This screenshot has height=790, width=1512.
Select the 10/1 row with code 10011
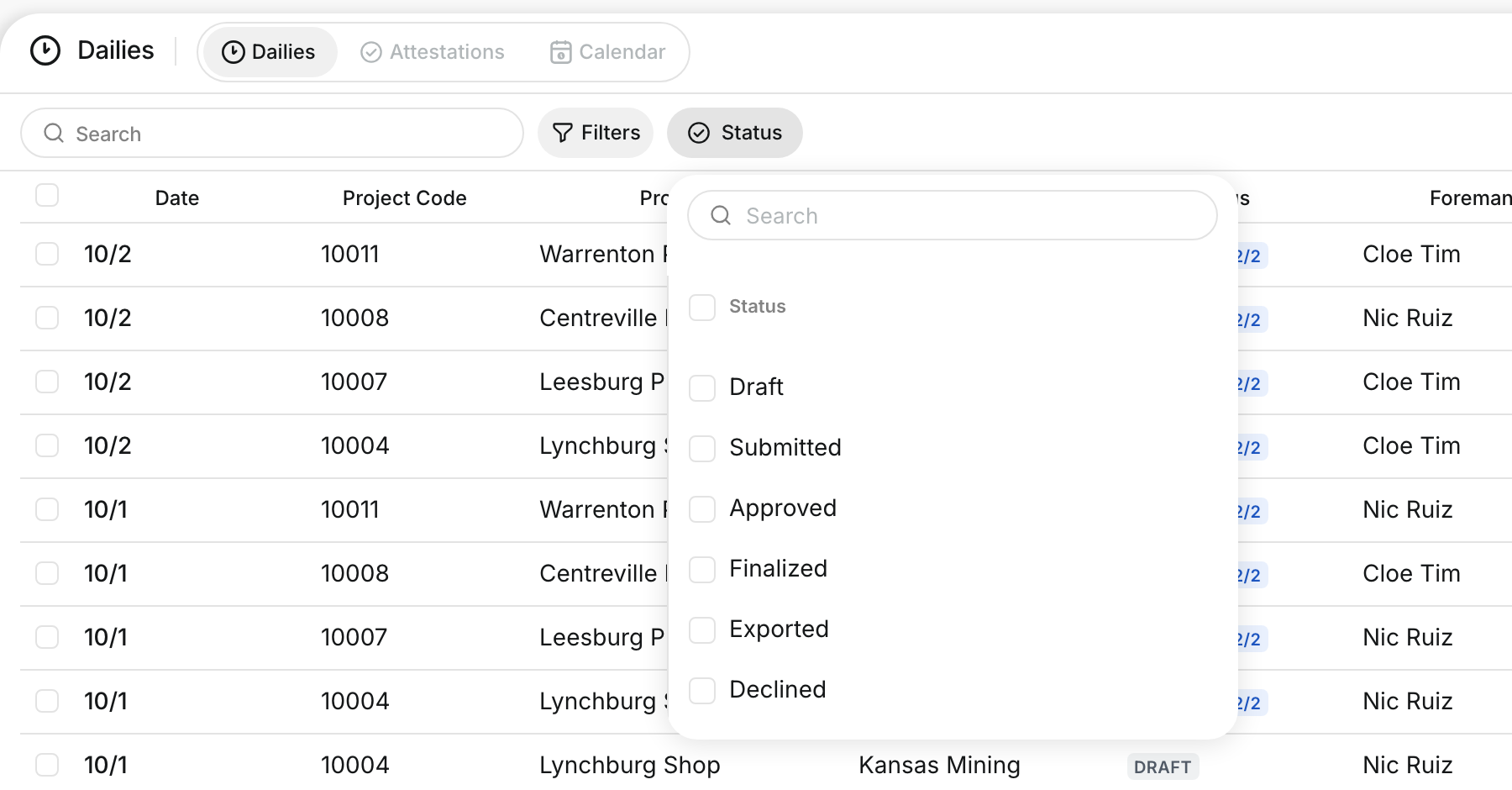click(47, 509)
